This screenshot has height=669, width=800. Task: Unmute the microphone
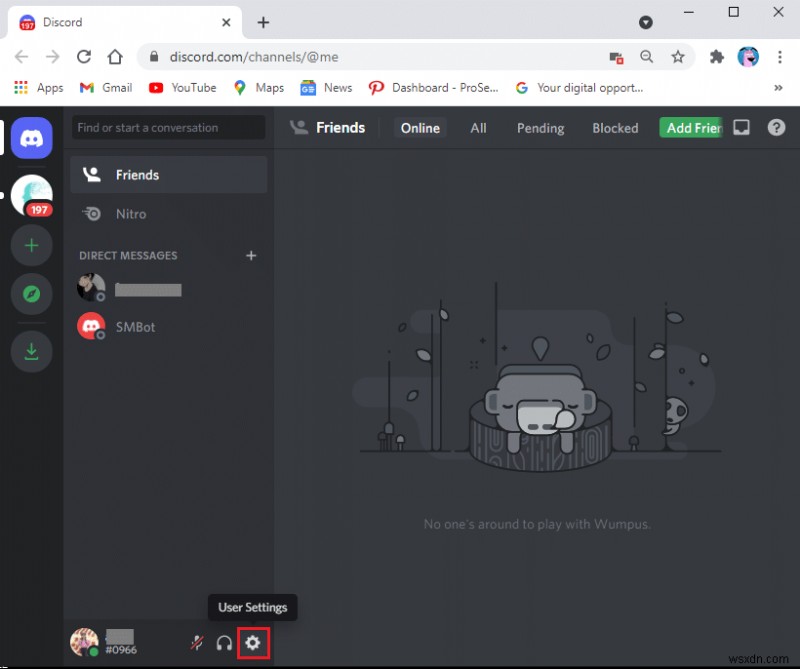tap(196, 643)
